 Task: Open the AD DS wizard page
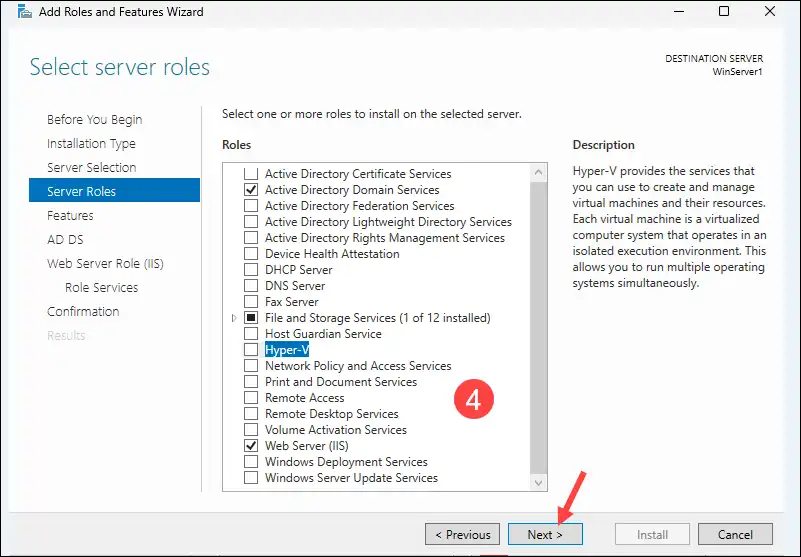pos(66,239)
